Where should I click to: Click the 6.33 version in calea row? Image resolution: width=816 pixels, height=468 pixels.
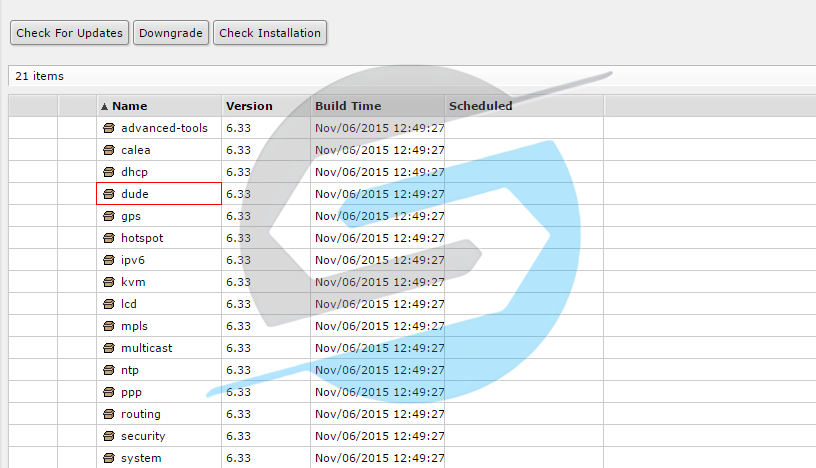(x=238, y=150)
